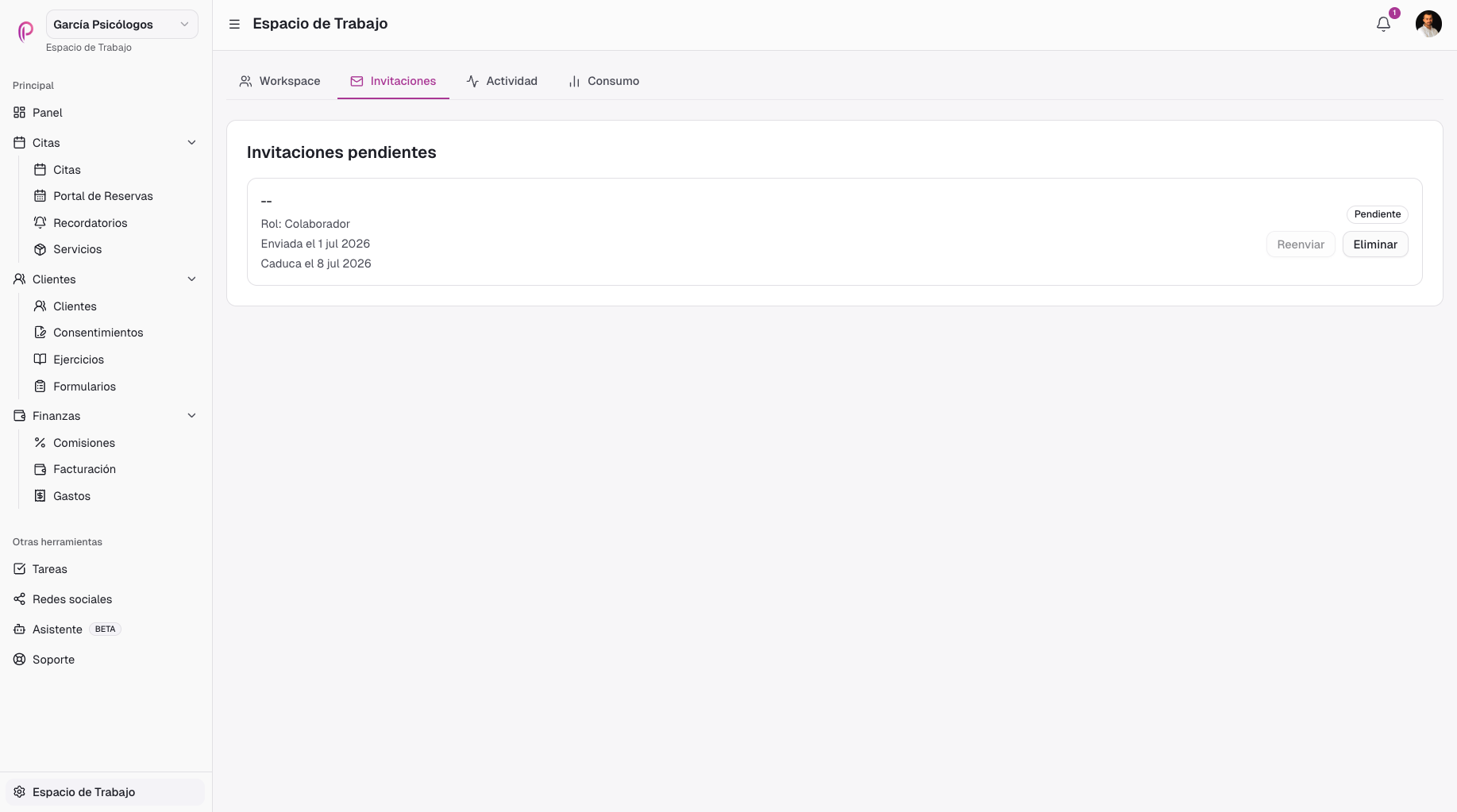The width and height of the screenshot is (1457, 812).
Task: Open García Psicólogos workspace dropdown
Action: tap(122, 25)
